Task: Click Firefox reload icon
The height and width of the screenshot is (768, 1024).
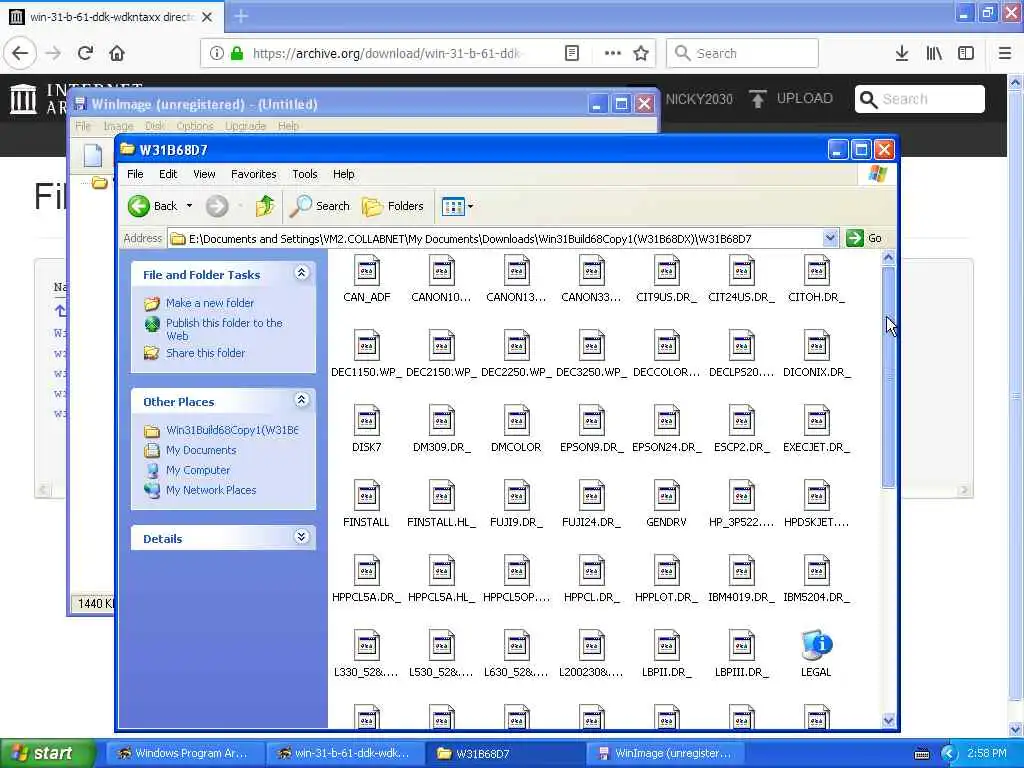Action: pyautogui.click(x=85, y=54)
